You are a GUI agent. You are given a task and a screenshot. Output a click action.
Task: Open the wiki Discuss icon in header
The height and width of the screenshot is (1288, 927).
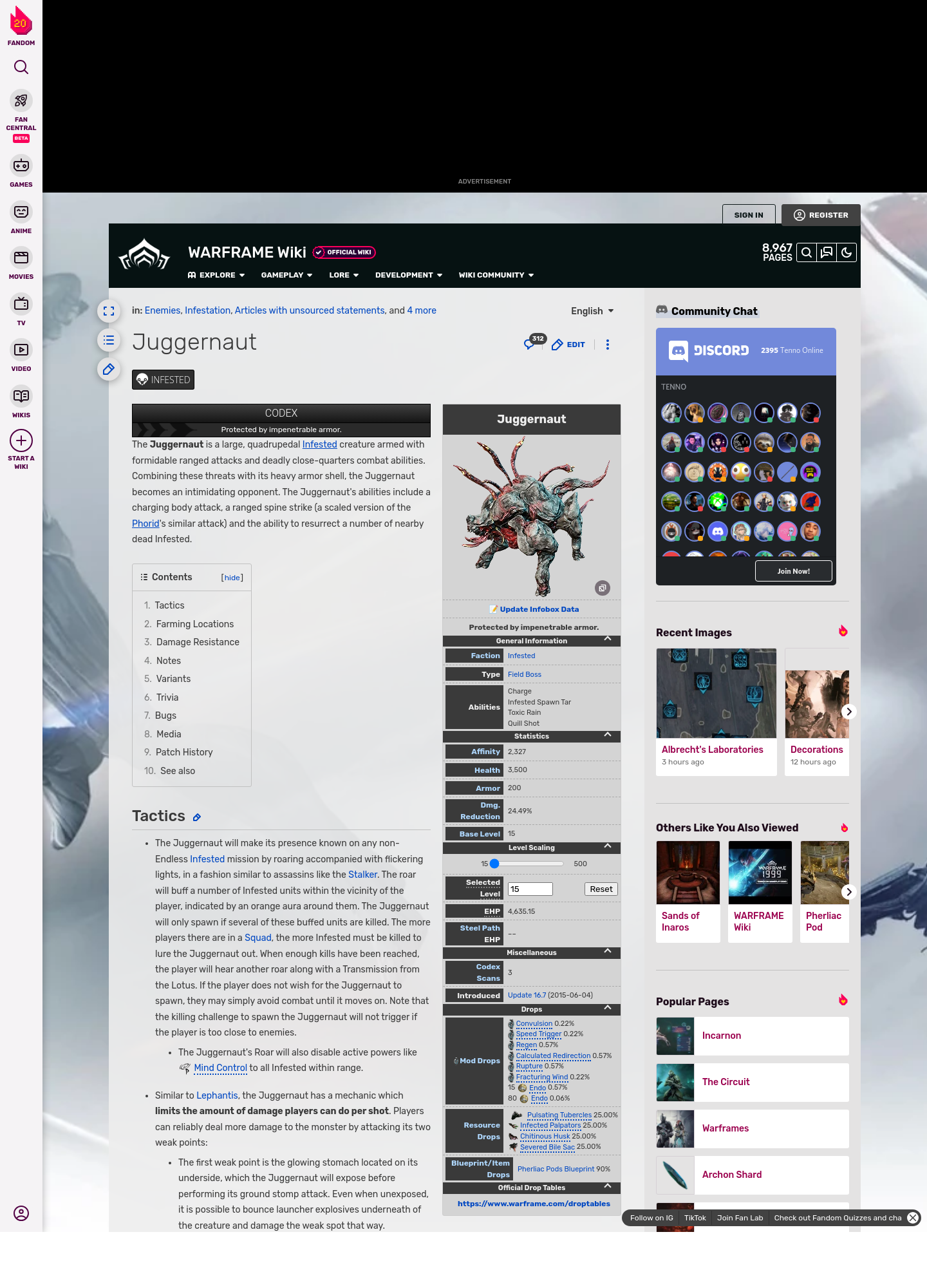(x=827, y=252)
